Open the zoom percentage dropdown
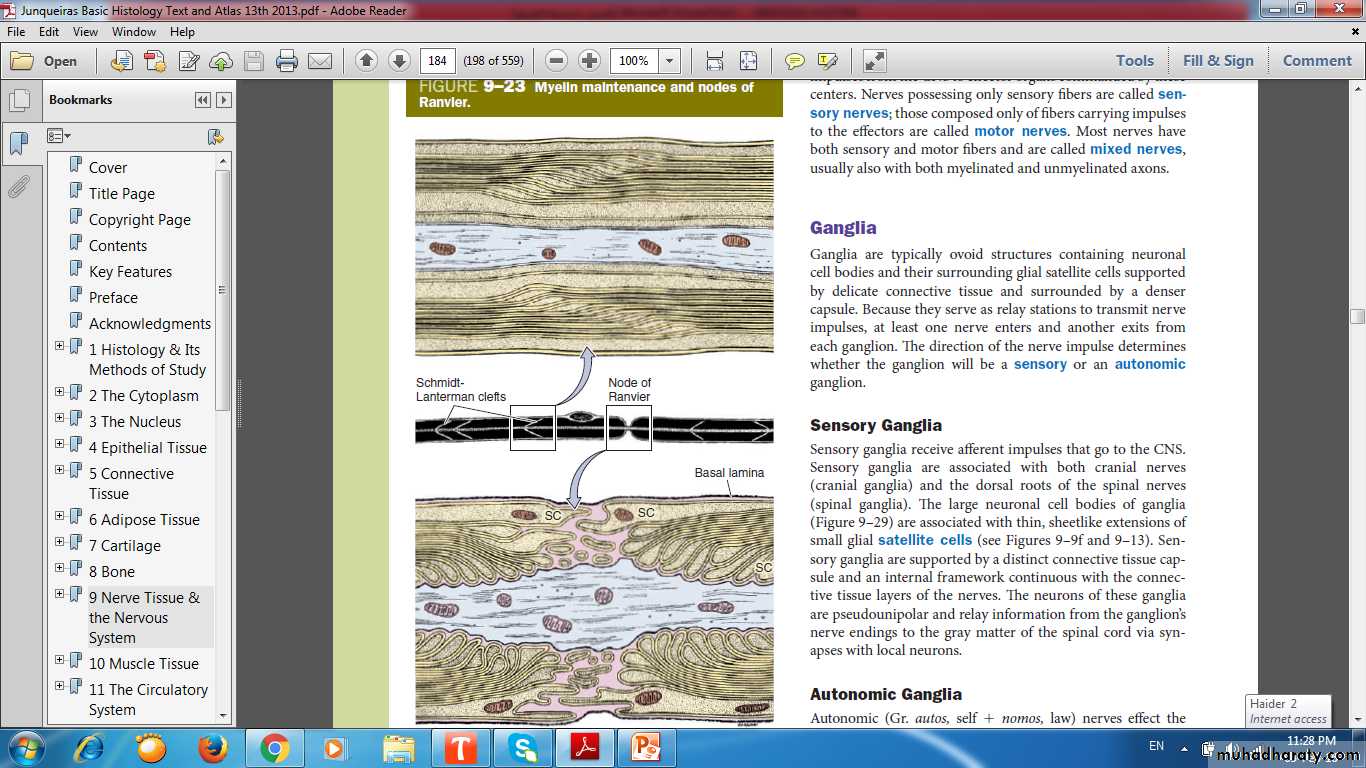Screen dimensions: 1366x768 tap(670, 61)
